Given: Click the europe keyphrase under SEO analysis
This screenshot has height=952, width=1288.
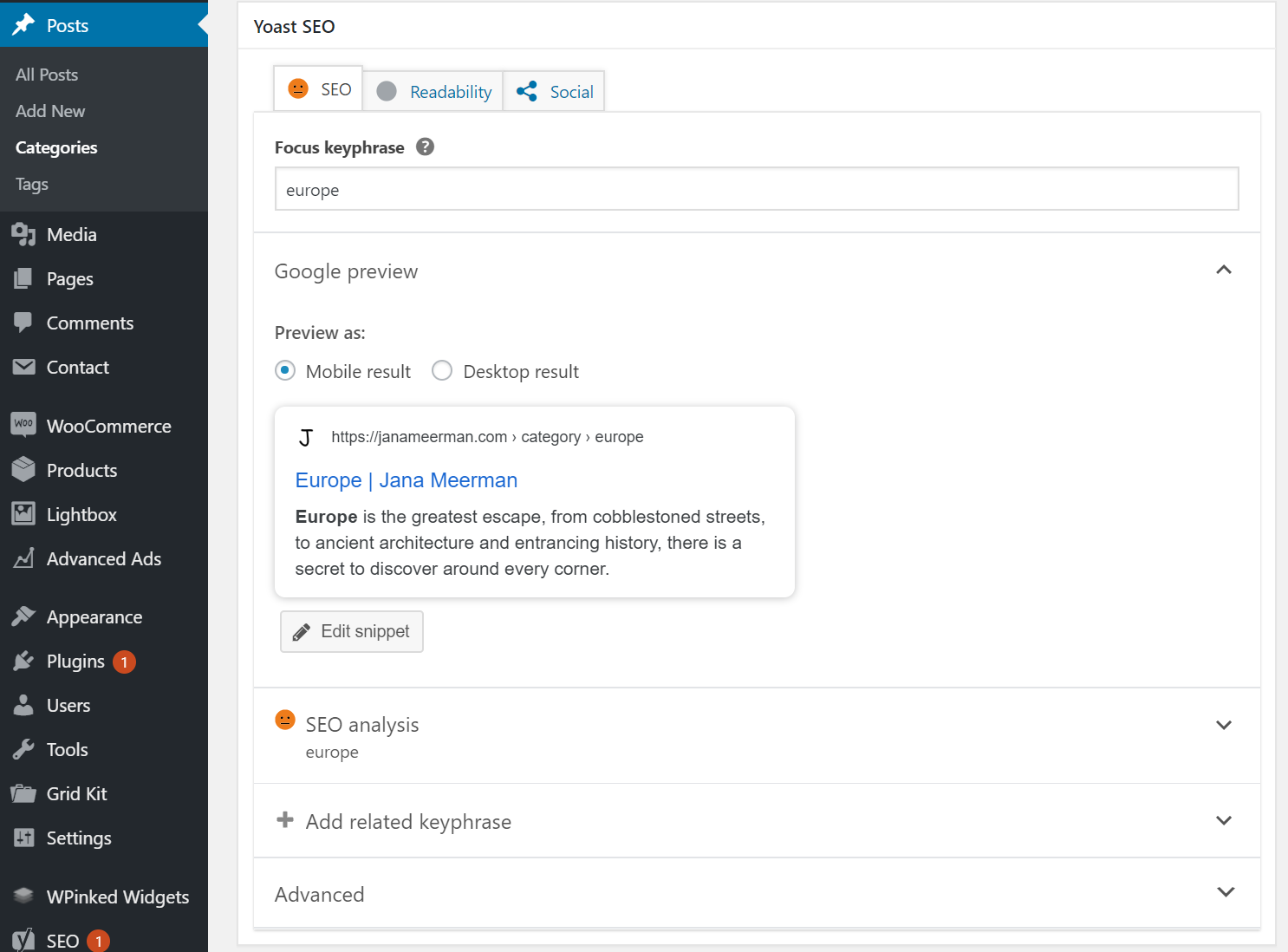Looking at the screenshot, I should click(x=332, y=753).
